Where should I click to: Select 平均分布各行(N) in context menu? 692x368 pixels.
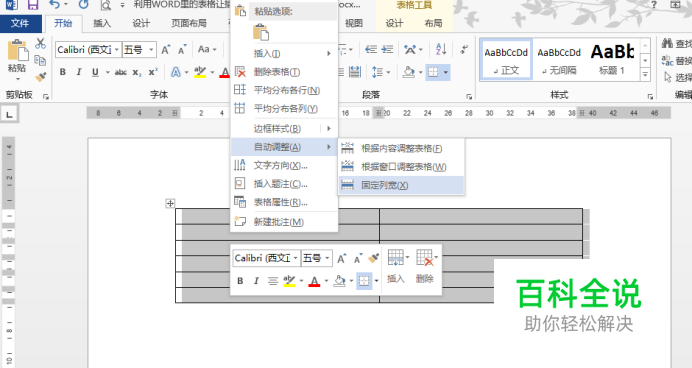coord(284,90)
